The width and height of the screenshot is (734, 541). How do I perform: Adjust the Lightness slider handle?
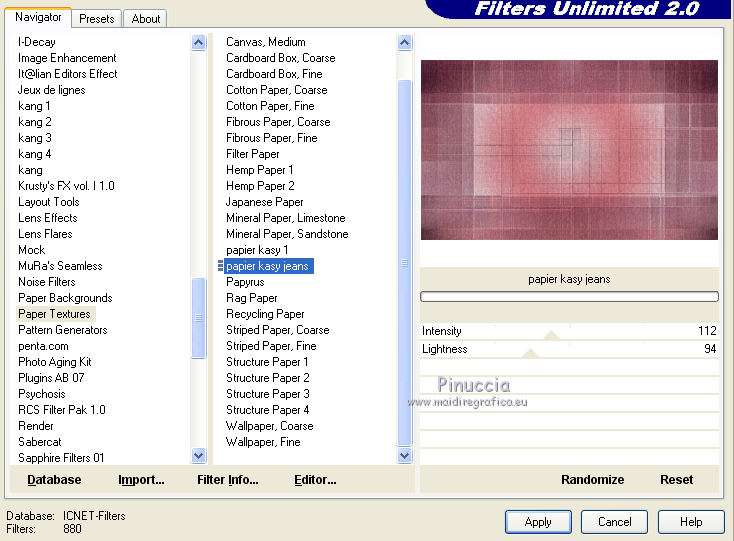coord(530,353)
